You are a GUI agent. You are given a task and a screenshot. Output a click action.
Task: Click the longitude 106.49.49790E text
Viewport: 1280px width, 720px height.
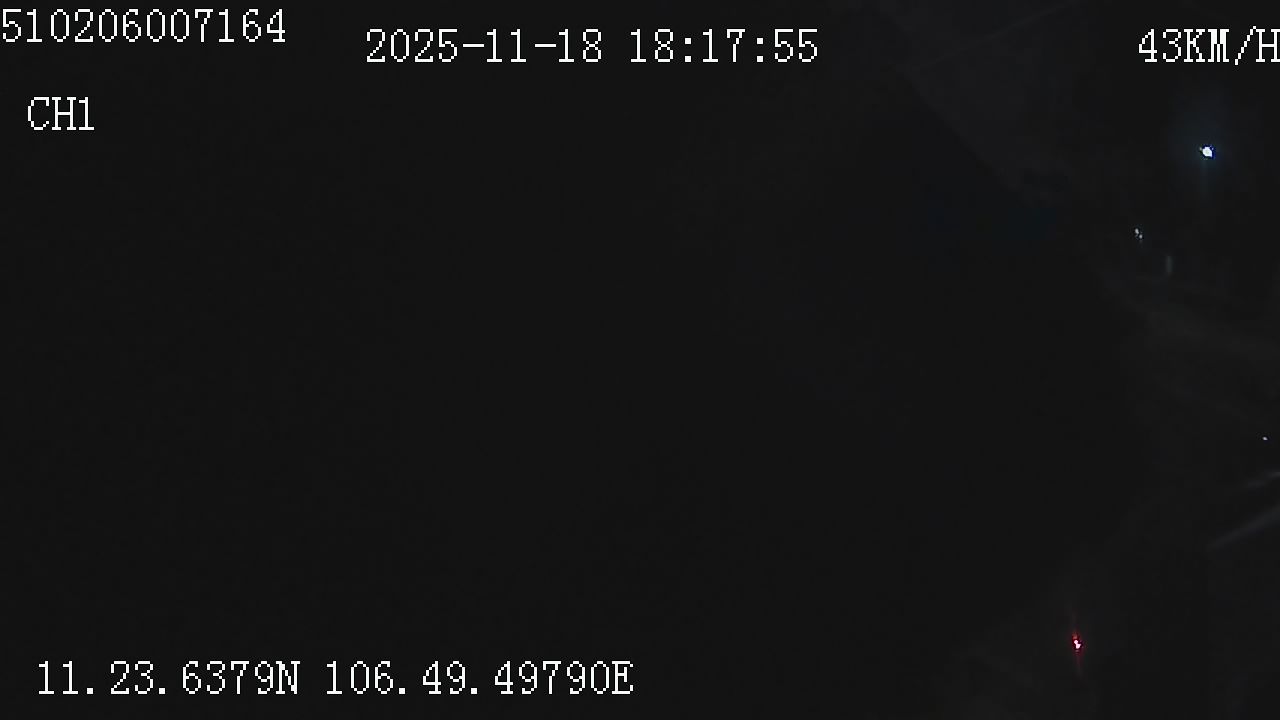(479, 679)
